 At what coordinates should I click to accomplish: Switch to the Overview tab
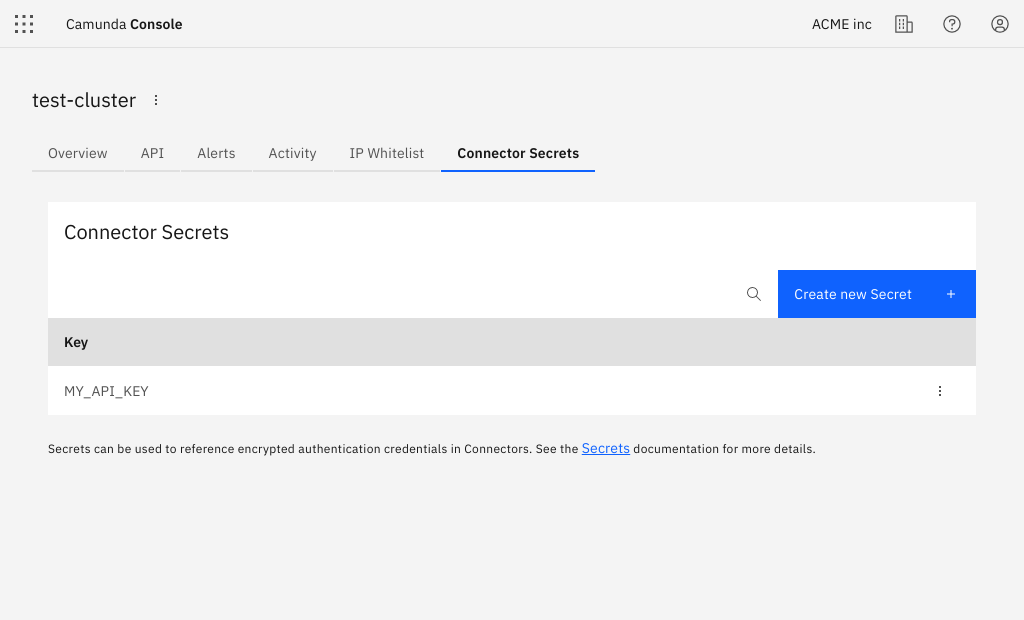tap(78, 153)
